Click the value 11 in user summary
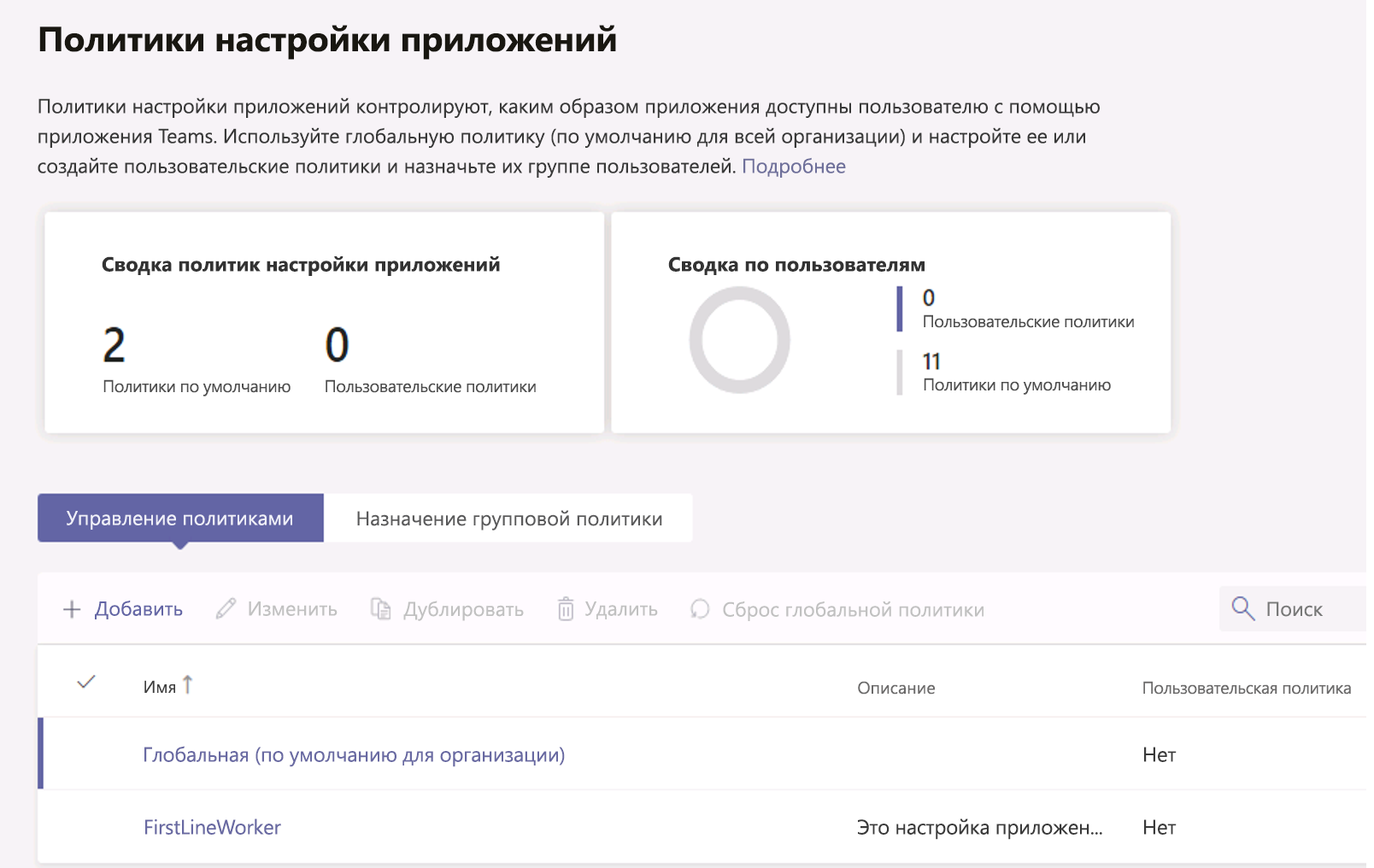This screenshot has width=1374, height=868. click(x=931, y=361)
